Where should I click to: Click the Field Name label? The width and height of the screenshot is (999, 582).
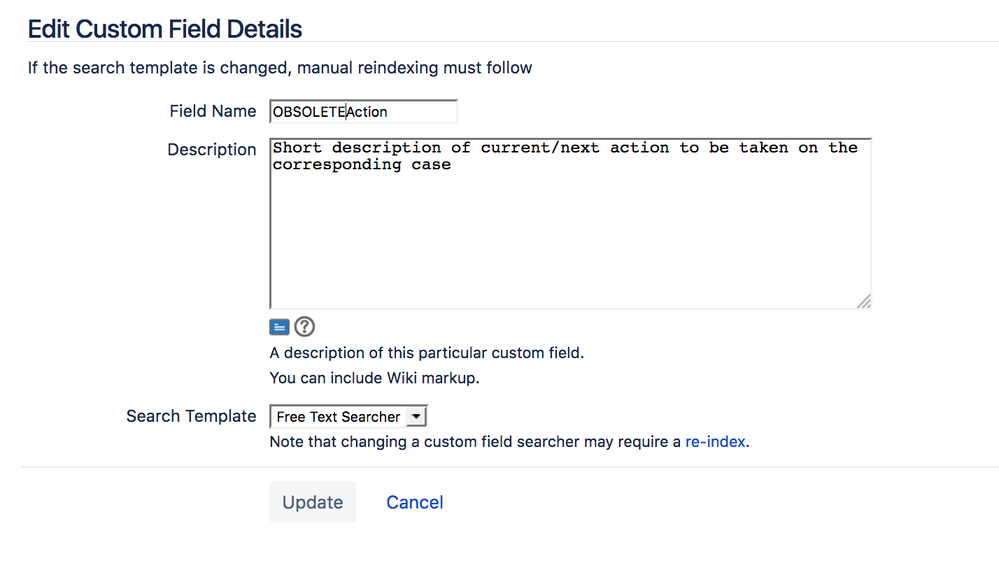(x=213, y=112)
